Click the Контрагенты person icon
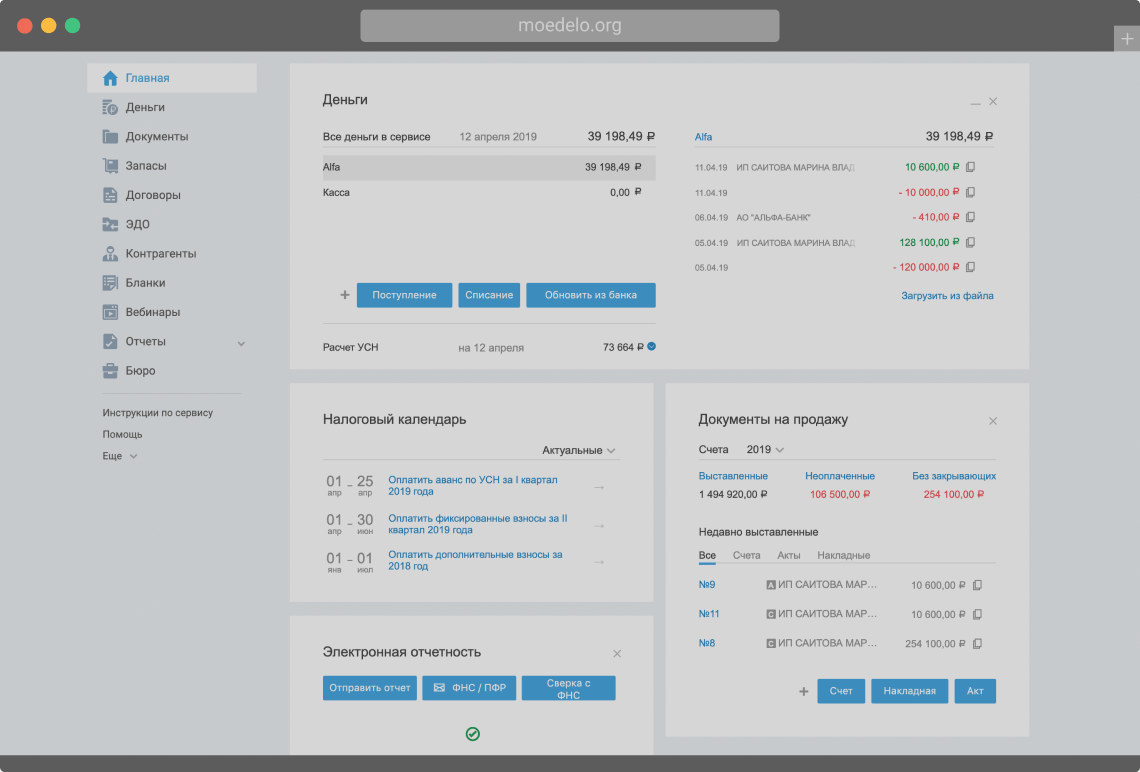The height and width of the screenshot is (772, 1140). 110,254
